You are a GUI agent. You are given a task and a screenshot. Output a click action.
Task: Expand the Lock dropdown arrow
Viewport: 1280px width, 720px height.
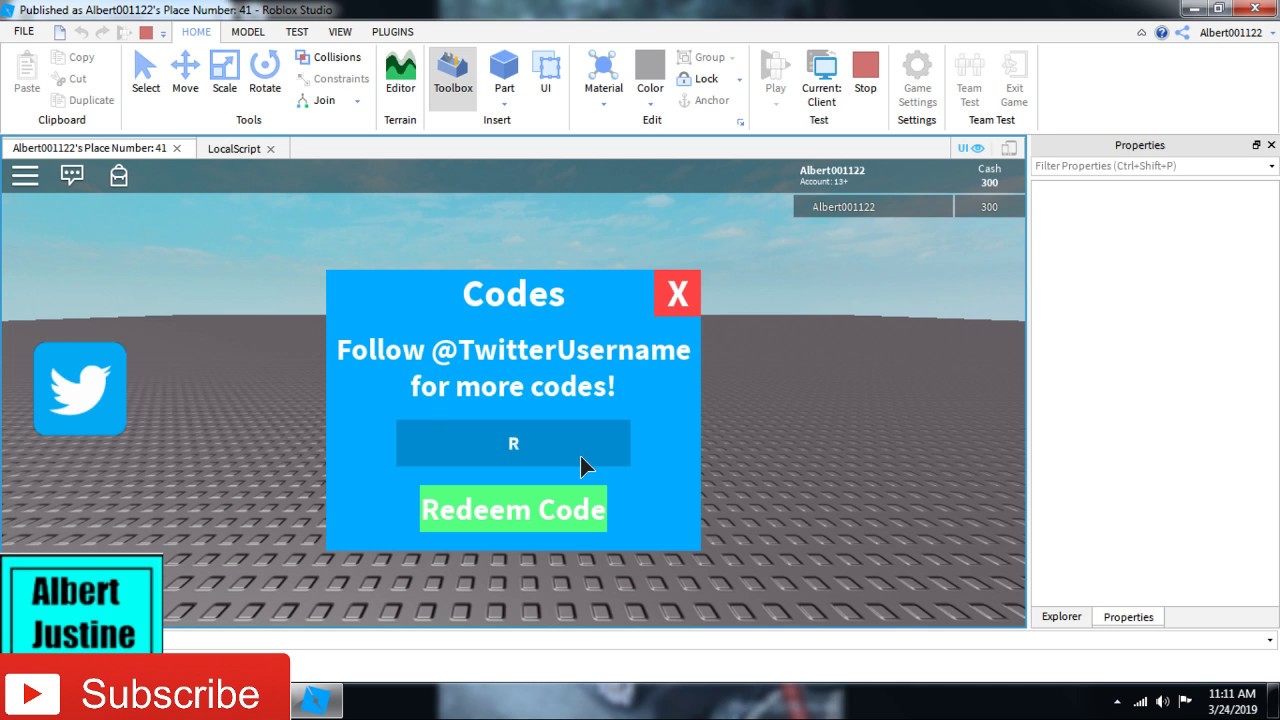click(x=739, y=80)
